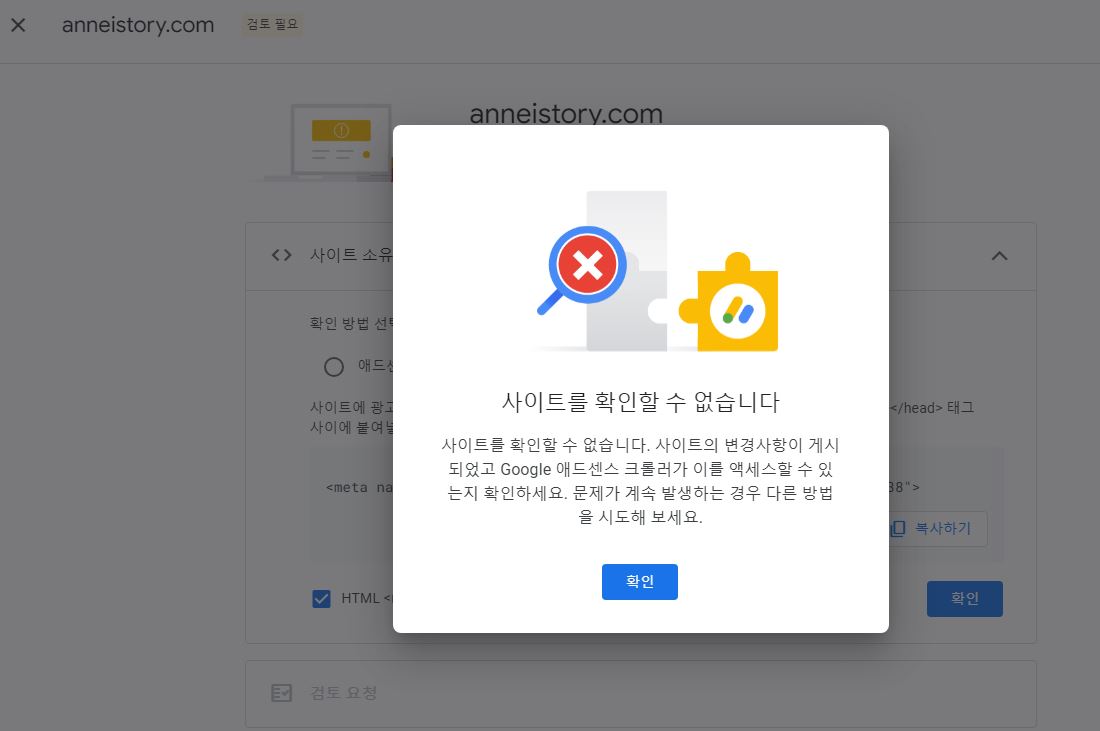
Task: Open the 검토 요청 section
Action: [640, 693]
